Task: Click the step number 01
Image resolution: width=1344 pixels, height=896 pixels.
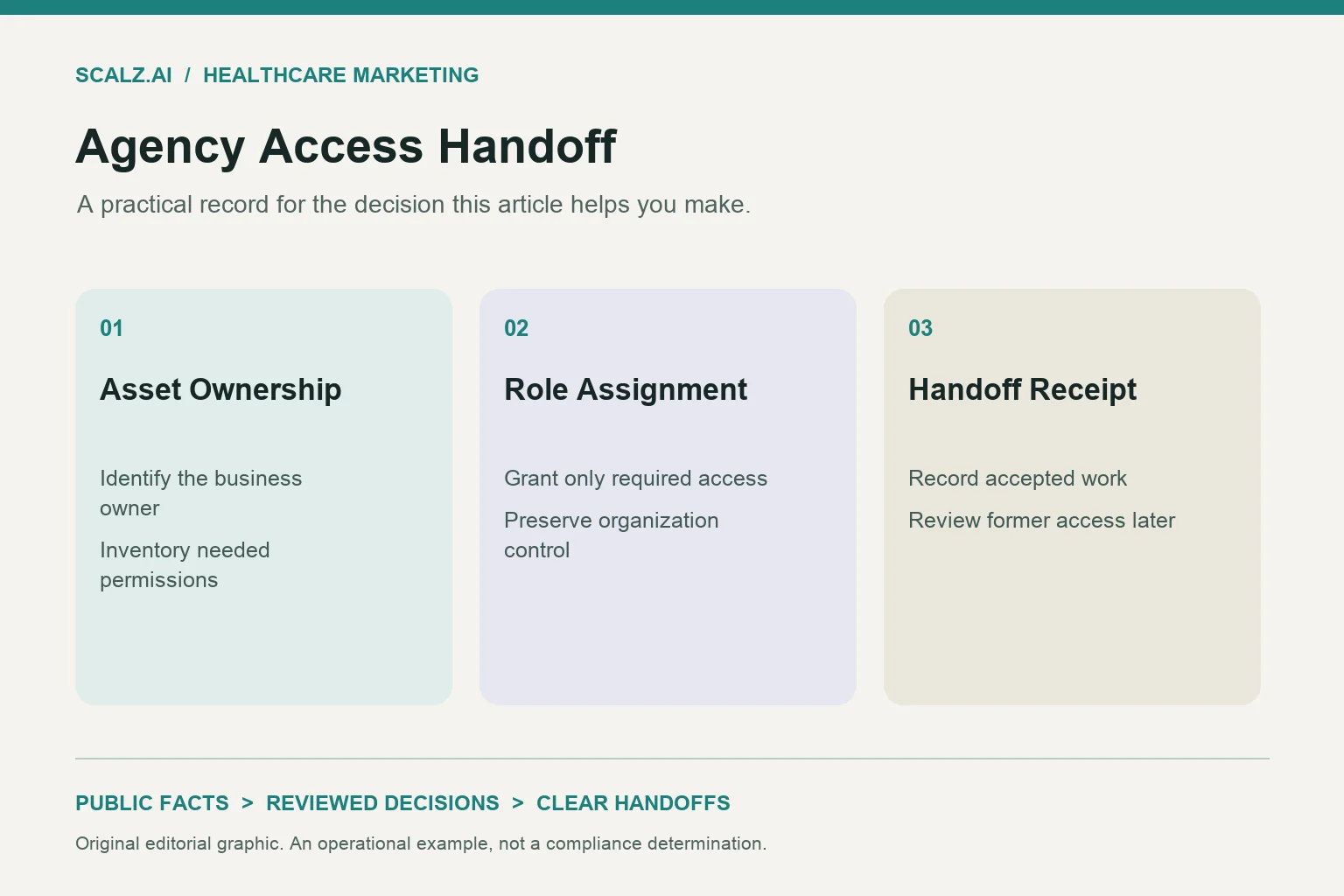Action: pyautogui.click(x=111, y=328)
